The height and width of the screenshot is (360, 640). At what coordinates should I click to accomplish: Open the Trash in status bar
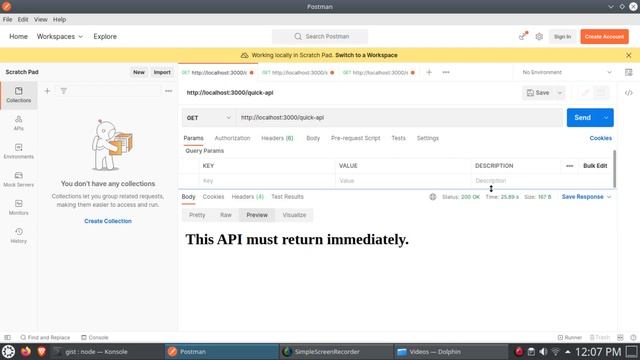click(600, 338)
